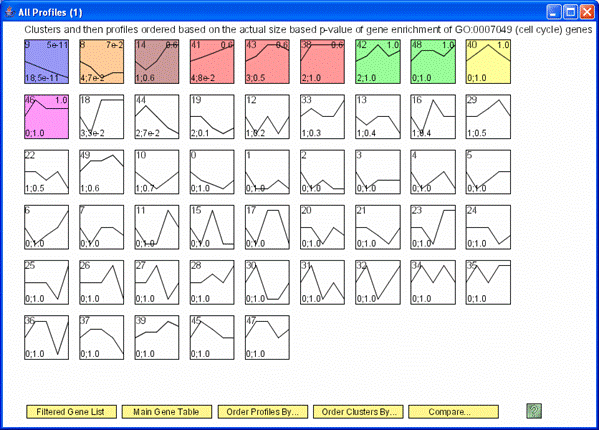Image resolution: width=599 pixels, height=430 pixels.
Task: Open profile 7 thumbnail
Action: pyautogui.click(x=102, y=227)
